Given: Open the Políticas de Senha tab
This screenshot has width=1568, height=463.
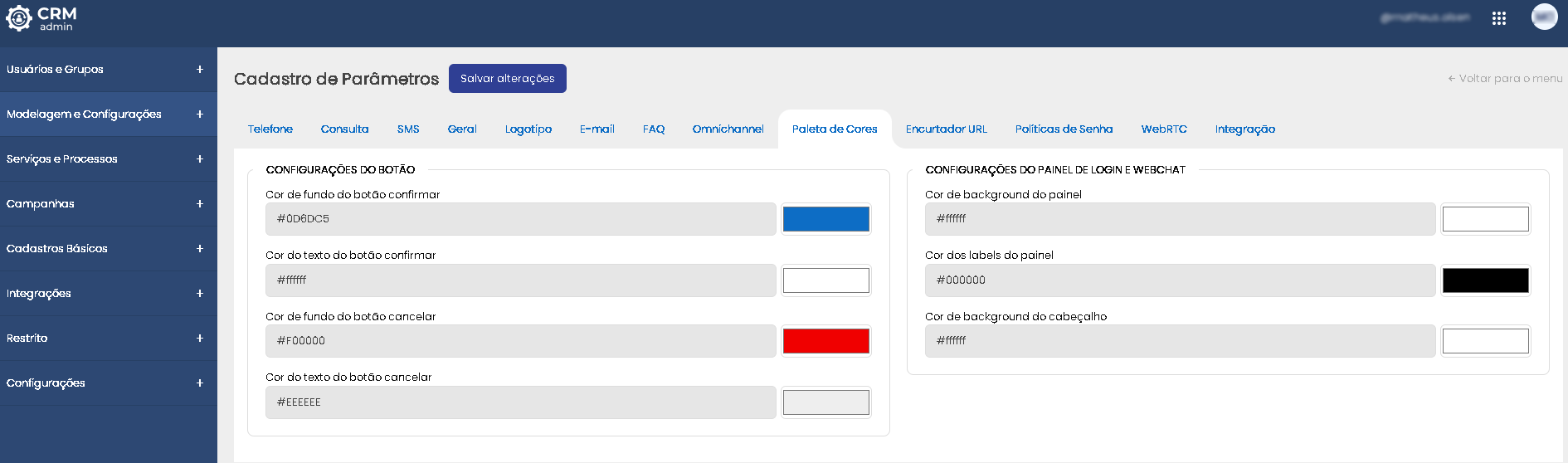Looking at the screenshot, I should pos(1064,129).
